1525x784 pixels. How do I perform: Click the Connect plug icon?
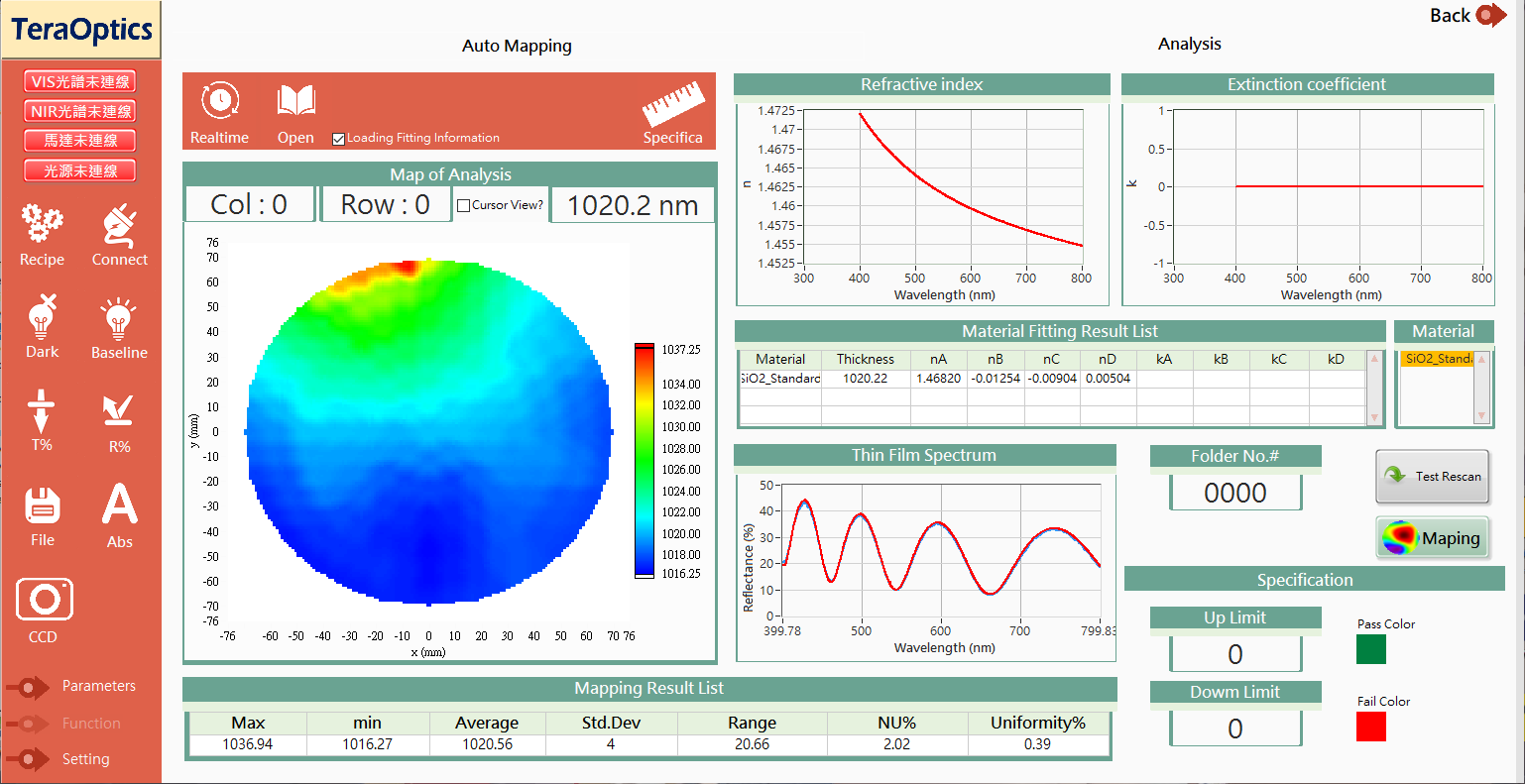click(119, 226)
